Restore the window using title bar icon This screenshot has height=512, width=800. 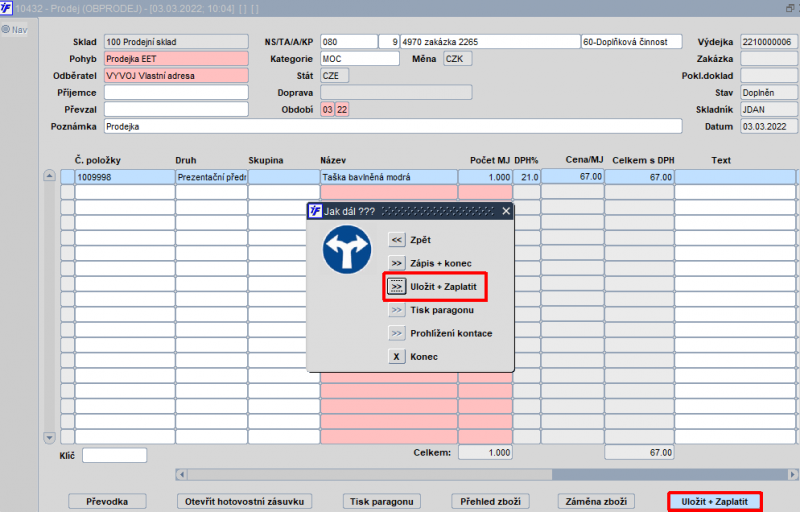(x=790, y=7)
